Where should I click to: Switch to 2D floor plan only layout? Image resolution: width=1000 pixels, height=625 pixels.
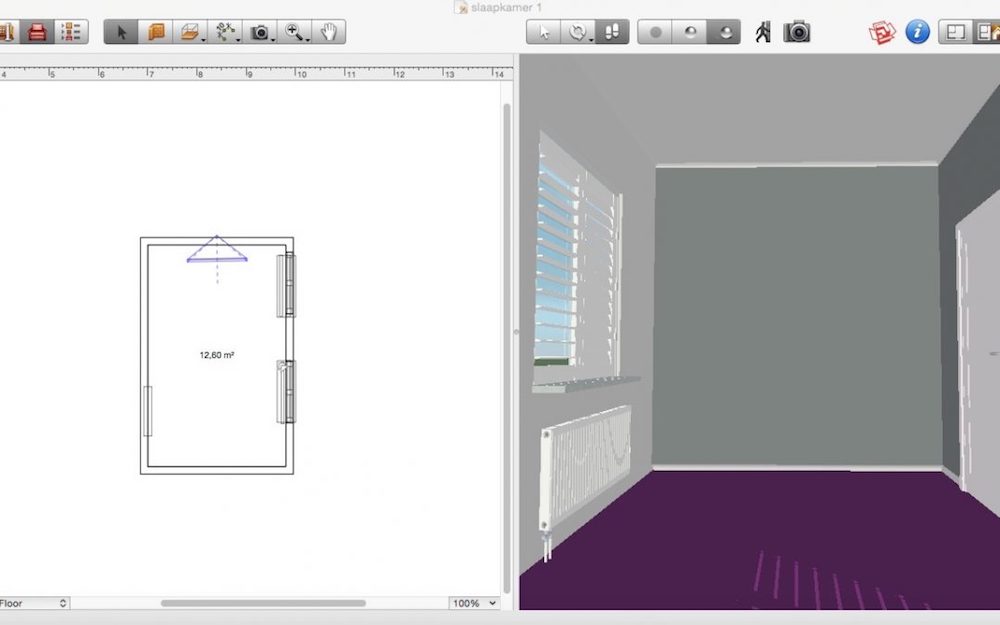coord(955,32)
